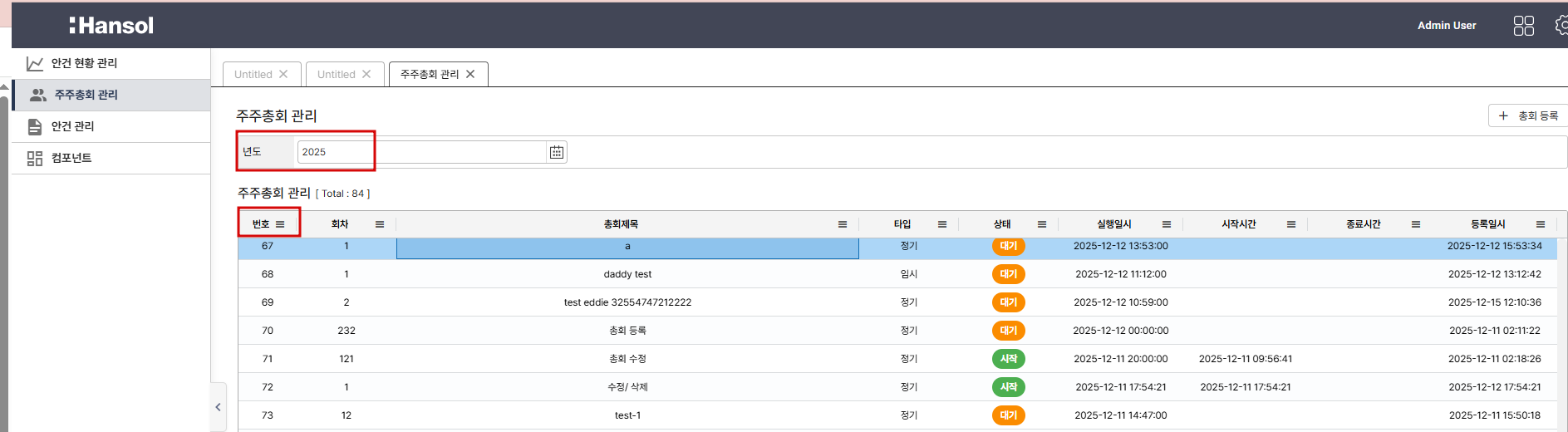The height and width of the screenshot is (432, 1568).
Task: Open 컴포넌트 menu item
Action: [111, 158]
